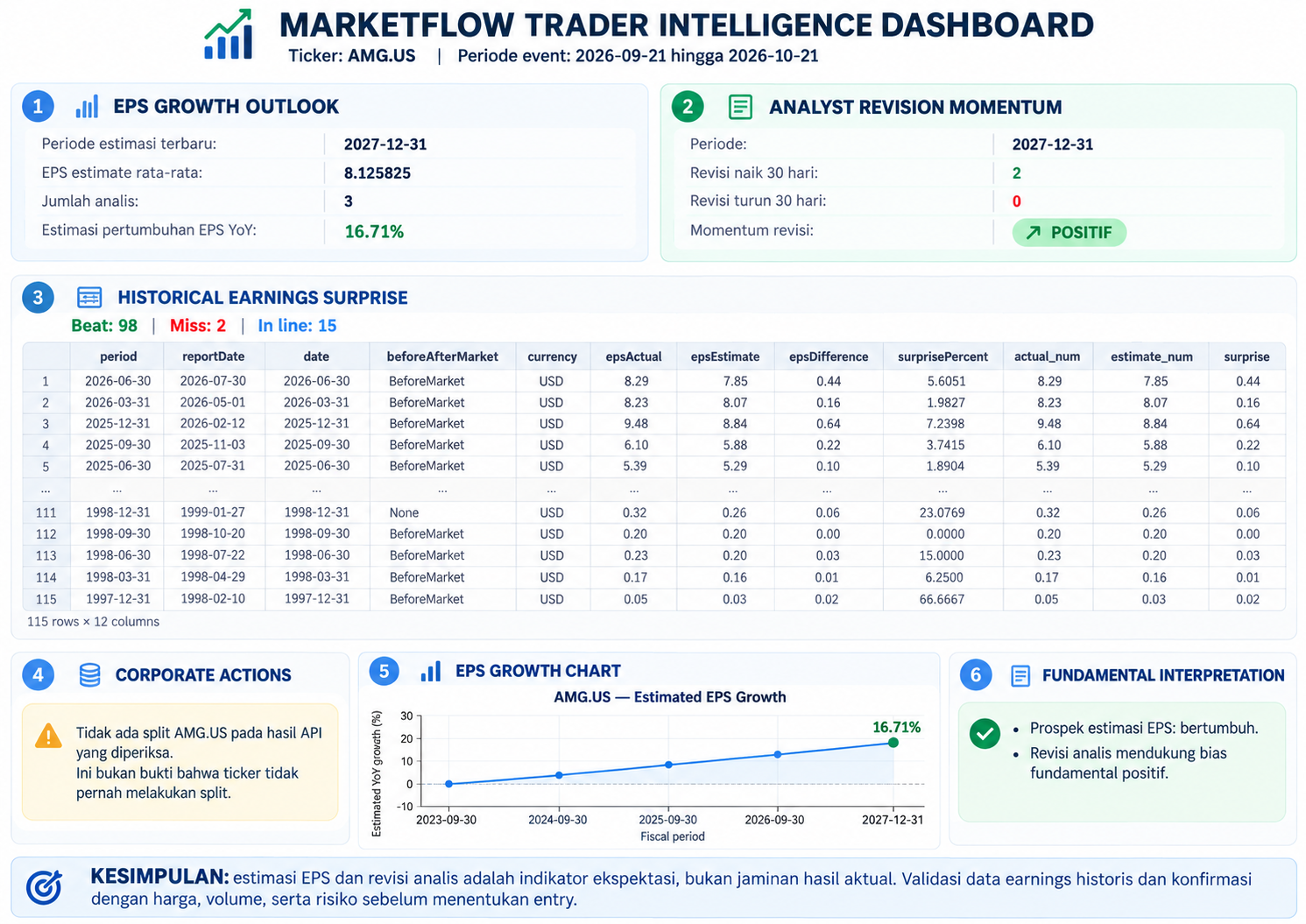
Task: Click the red Revisi turun 30 hari value
Action: click(1017, 201)
